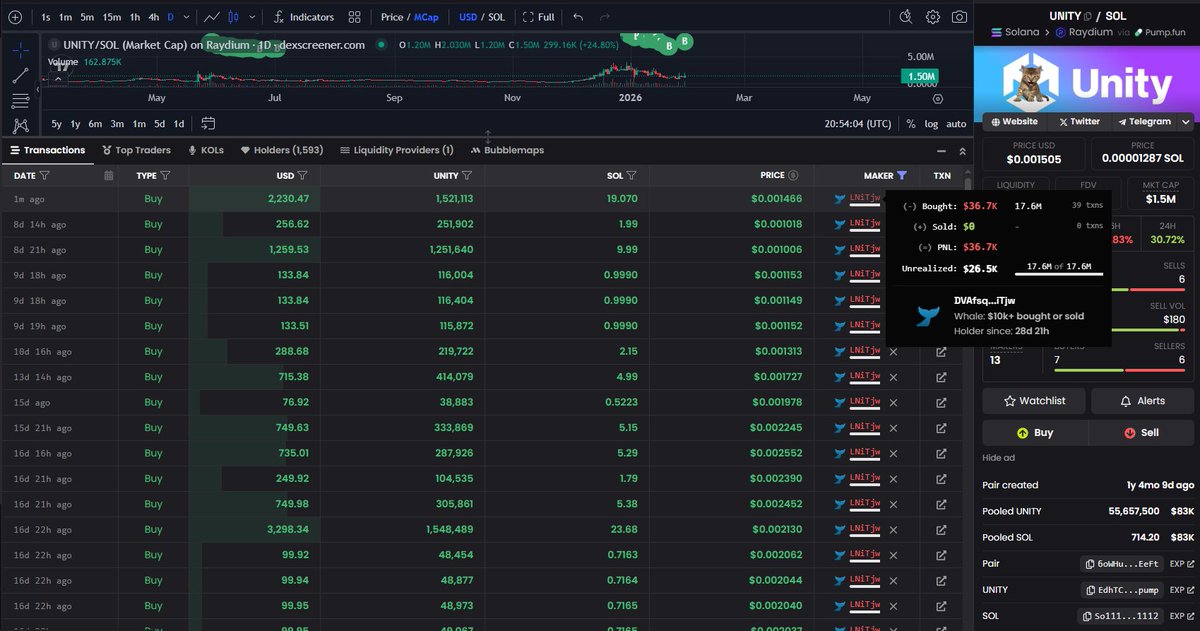The image size is (1200, 631).
Task: Switch chart to Price mode
Action: pos(392,17)
